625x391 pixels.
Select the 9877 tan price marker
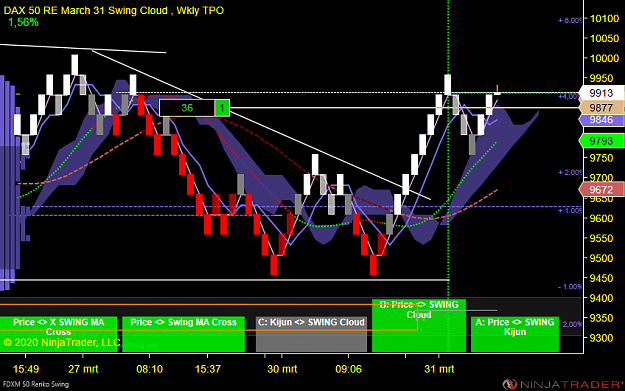click(x=601, y=108)
